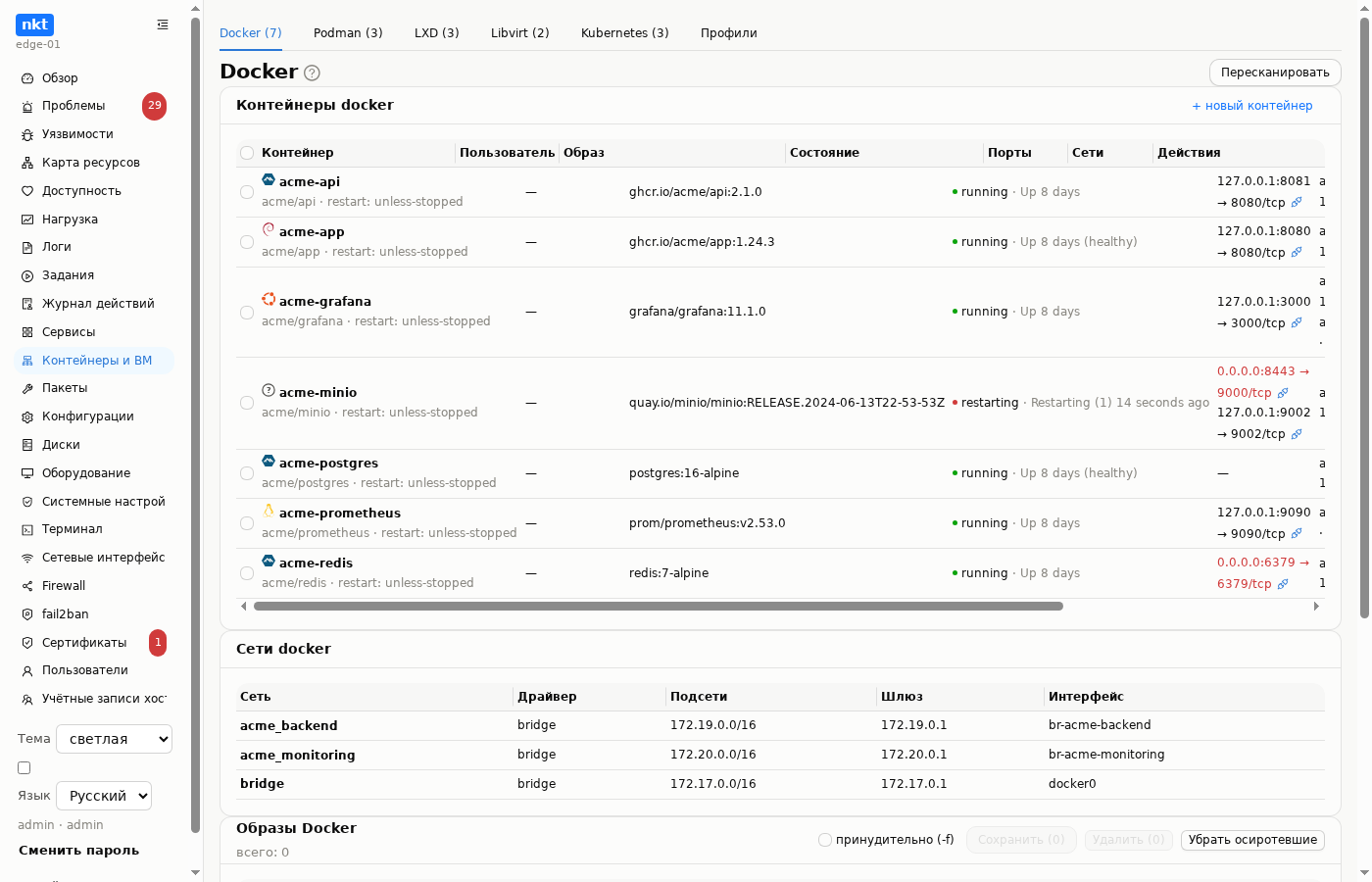Viewport: 1372px width, 882px height.
Task: Open port link icon for 3000/tcp
Action: [1297, 323]
